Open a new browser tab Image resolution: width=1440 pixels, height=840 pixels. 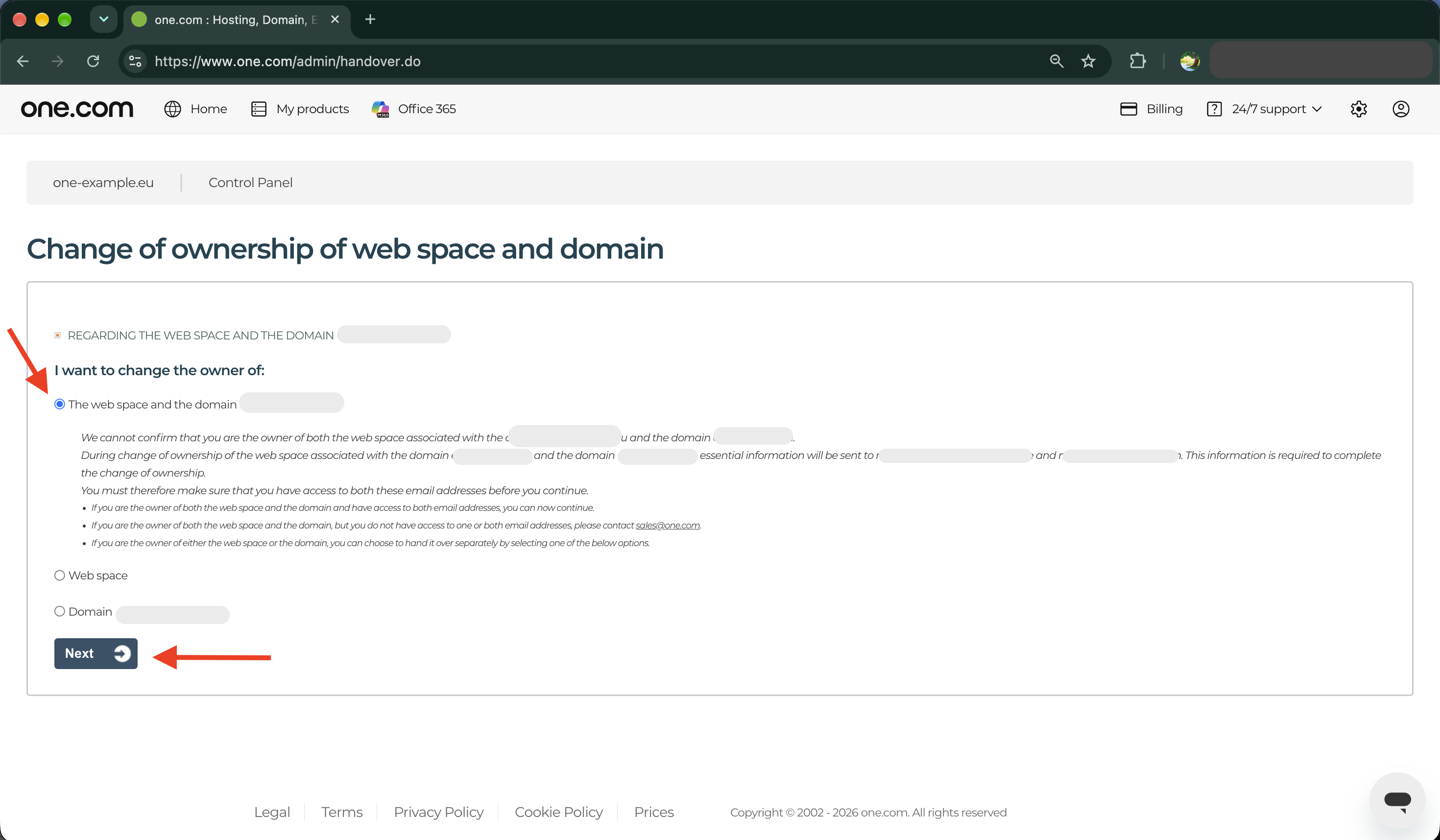(370, 20)
